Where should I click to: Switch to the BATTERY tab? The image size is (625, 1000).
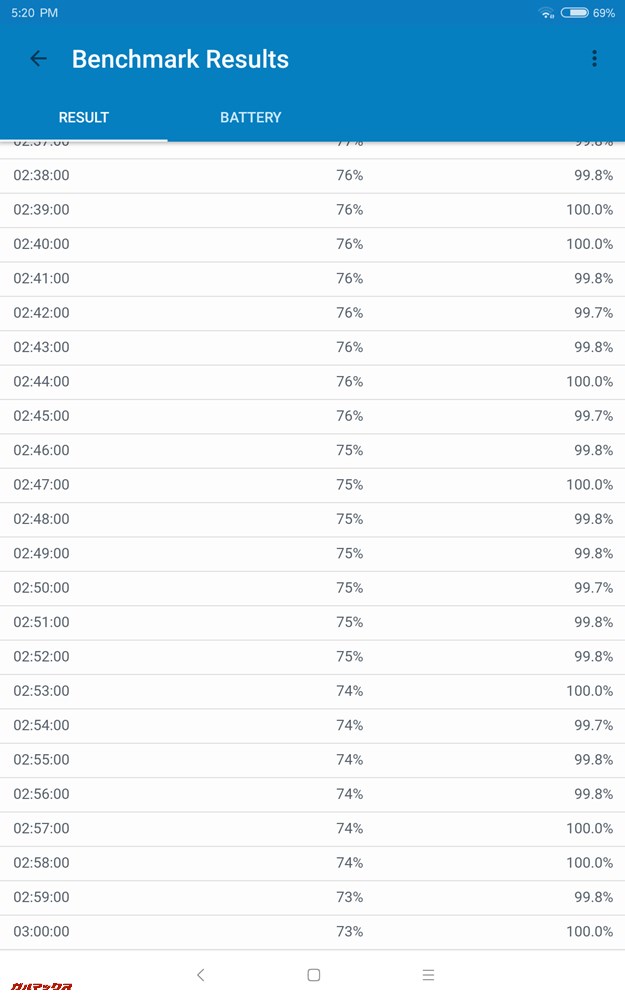(x=250, y=117)
